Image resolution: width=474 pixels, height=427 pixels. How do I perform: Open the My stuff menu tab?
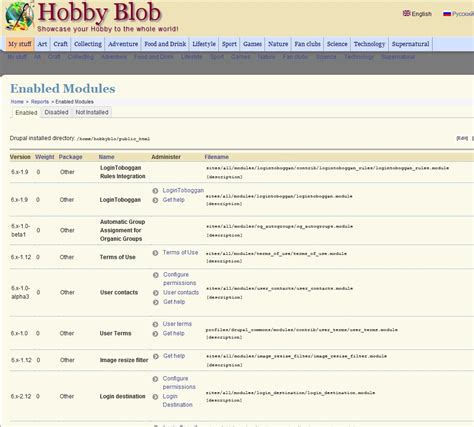click(x=20, y=44)
